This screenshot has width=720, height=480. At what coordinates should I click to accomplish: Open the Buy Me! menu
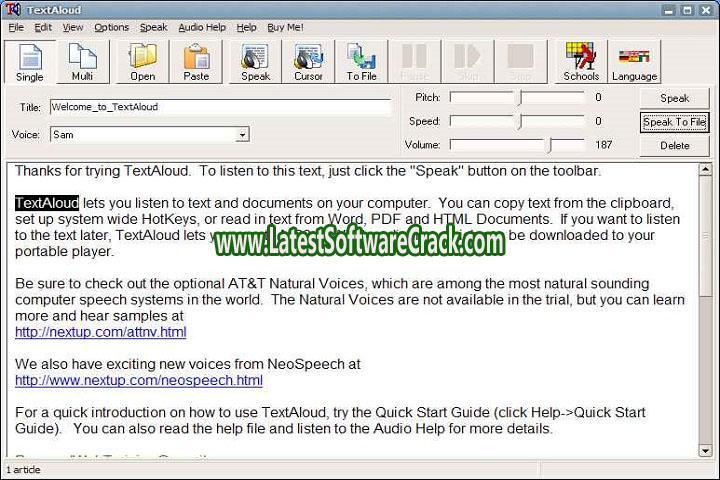click(x=285, y=28)
